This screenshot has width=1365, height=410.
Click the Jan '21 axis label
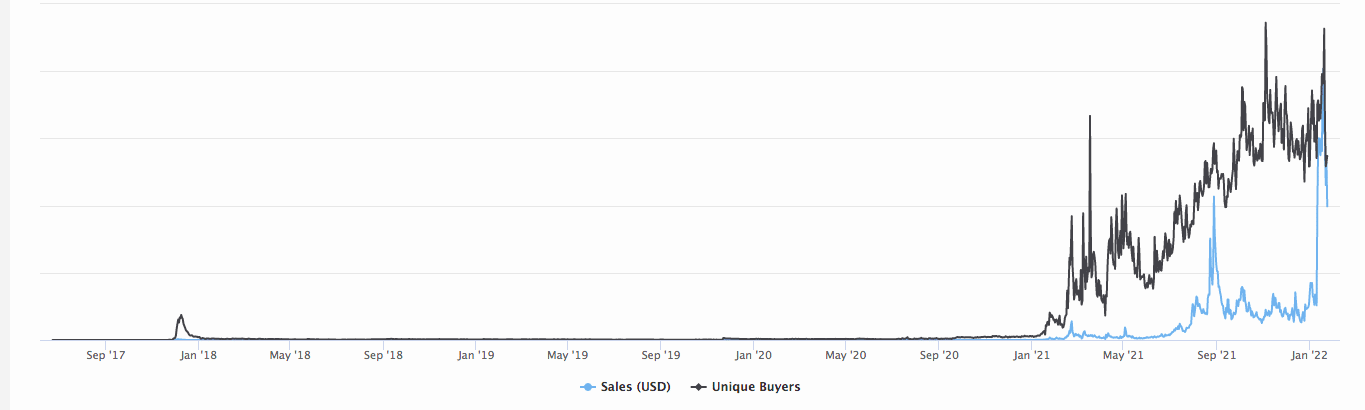point(1031,354)
